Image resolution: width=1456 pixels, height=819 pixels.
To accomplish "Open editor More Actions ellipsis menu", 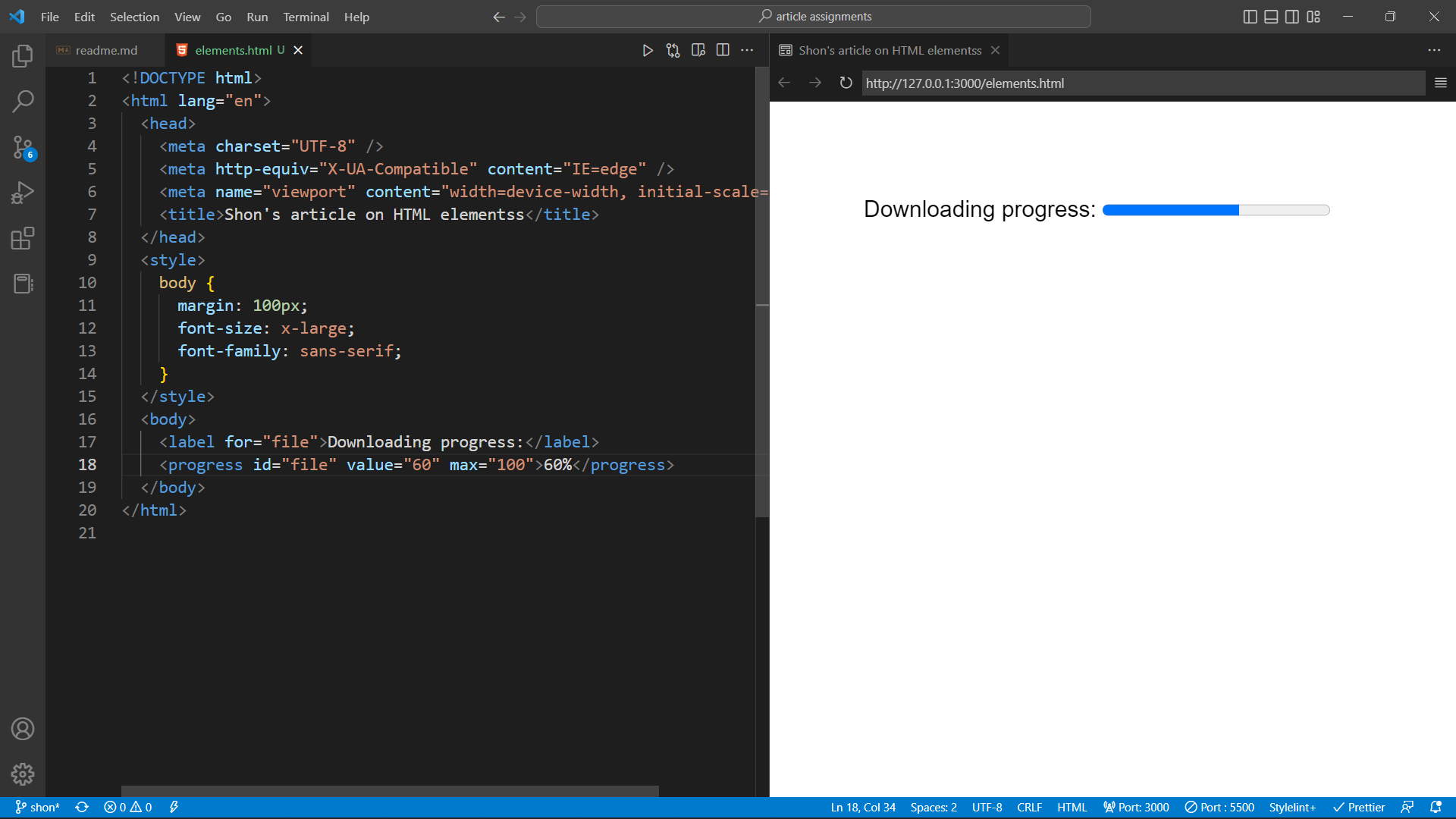I will point(747,50).
